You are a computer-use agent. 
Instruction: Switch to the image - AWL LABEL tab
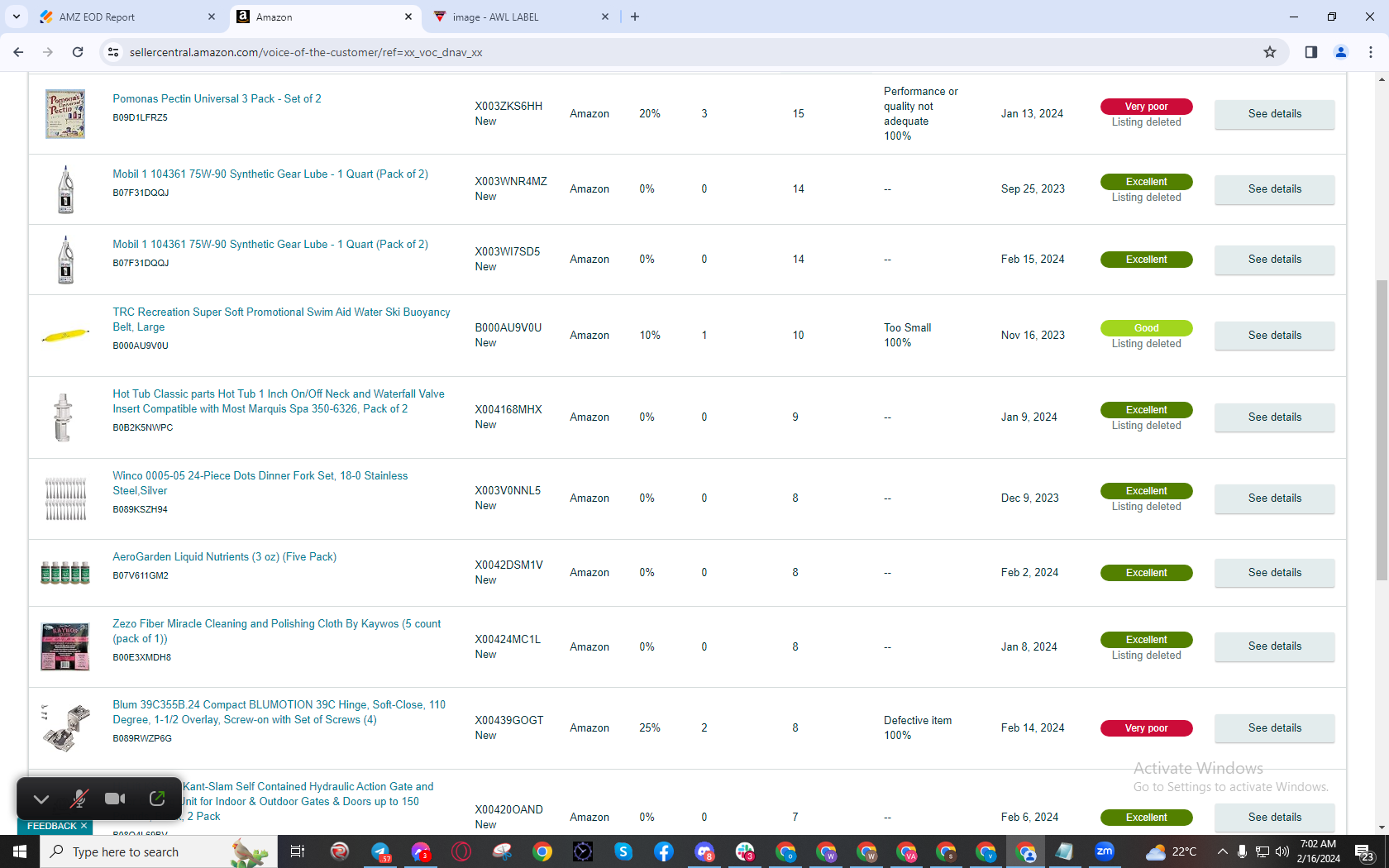click(x=521, y=17)
